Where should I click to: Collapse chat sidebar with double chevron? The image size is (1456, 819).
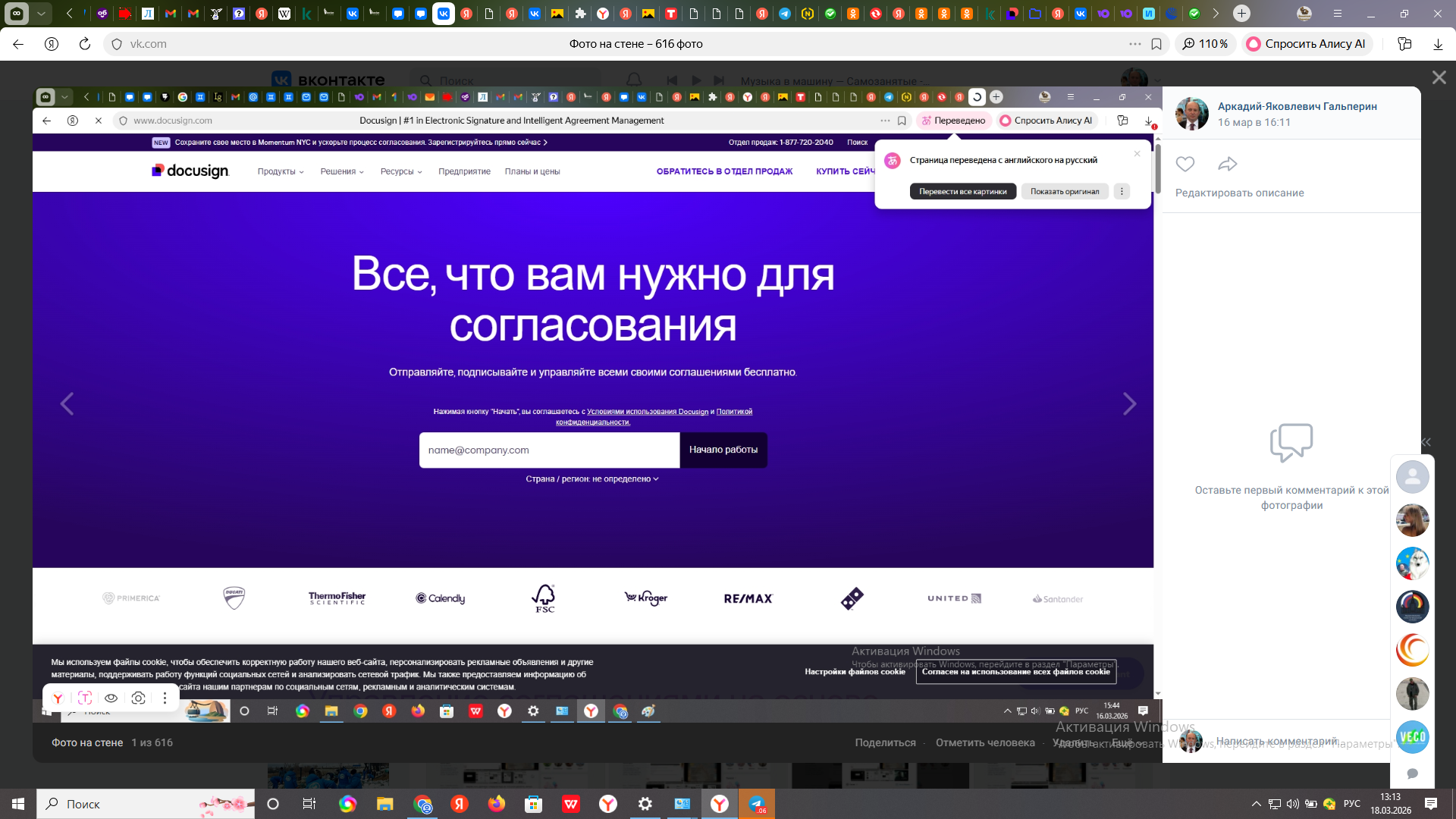click(1426, 442)
